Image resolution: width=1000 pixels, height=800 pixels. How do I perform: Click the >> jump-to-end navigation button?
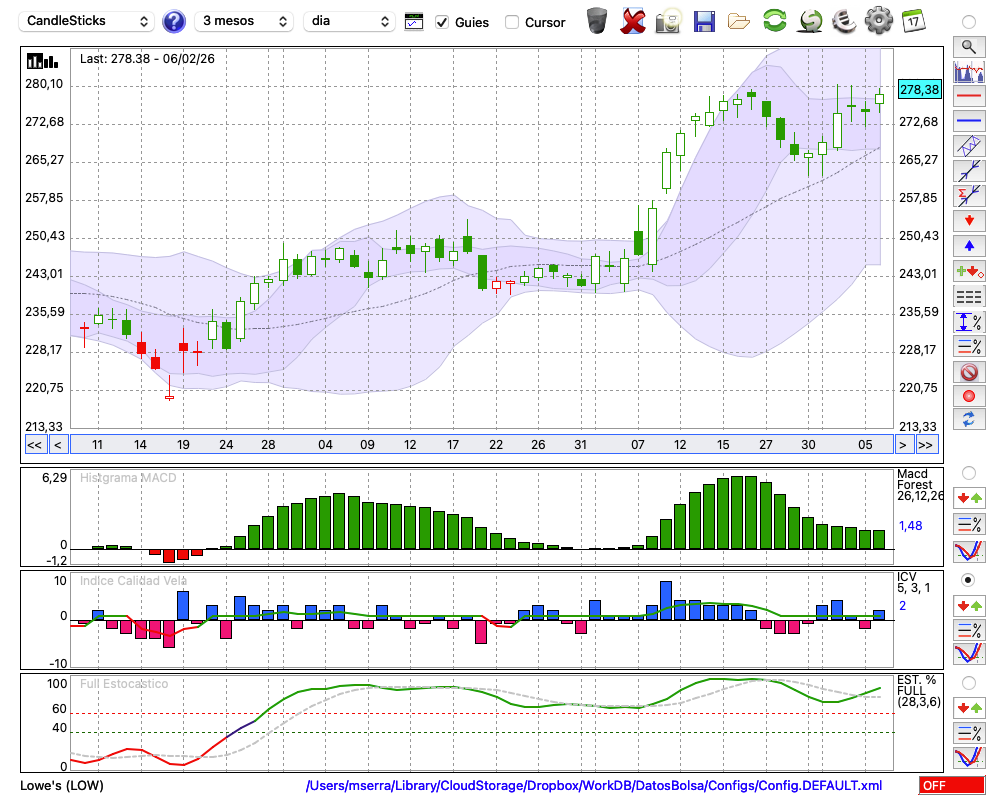tap(927, 445)
